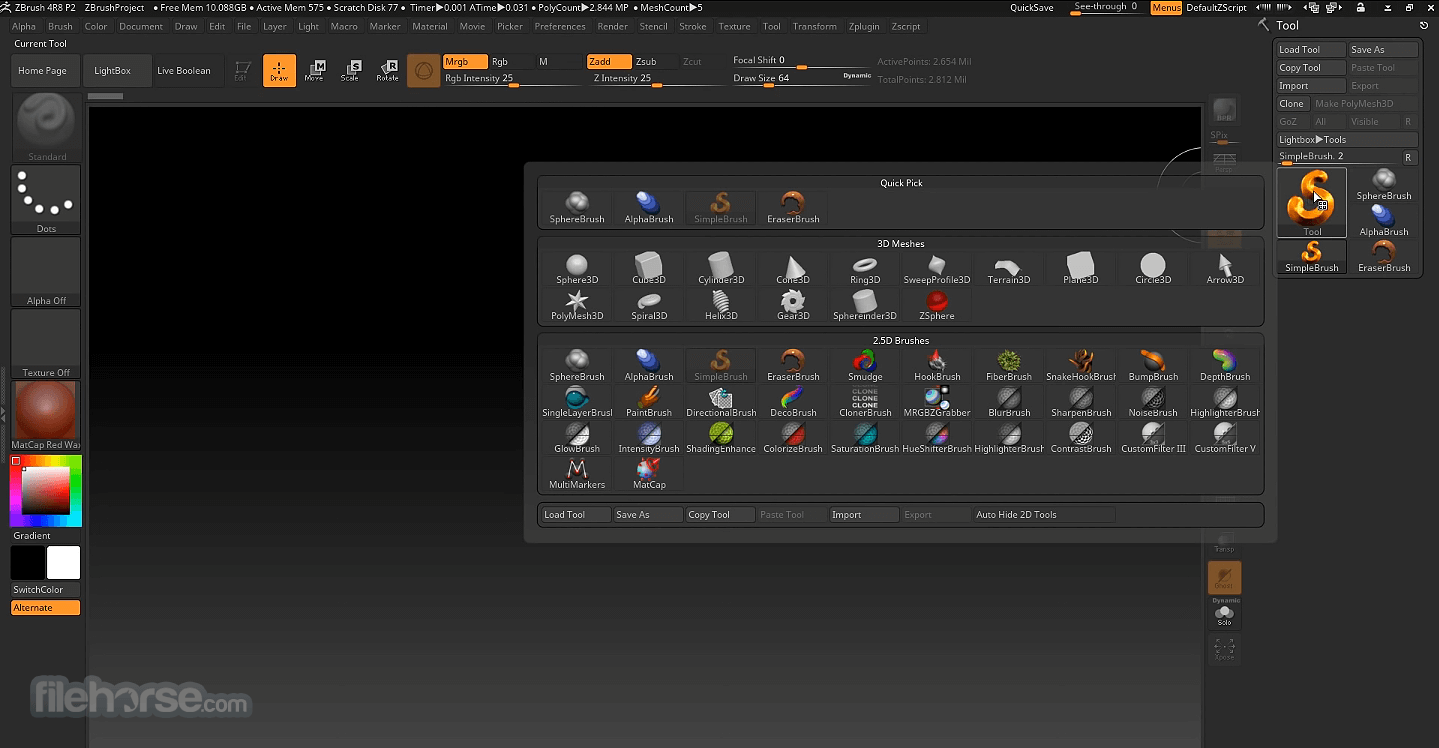Select the Plane3D mesh
This screenshot has width=1439, height=748.
point(1081,269)
